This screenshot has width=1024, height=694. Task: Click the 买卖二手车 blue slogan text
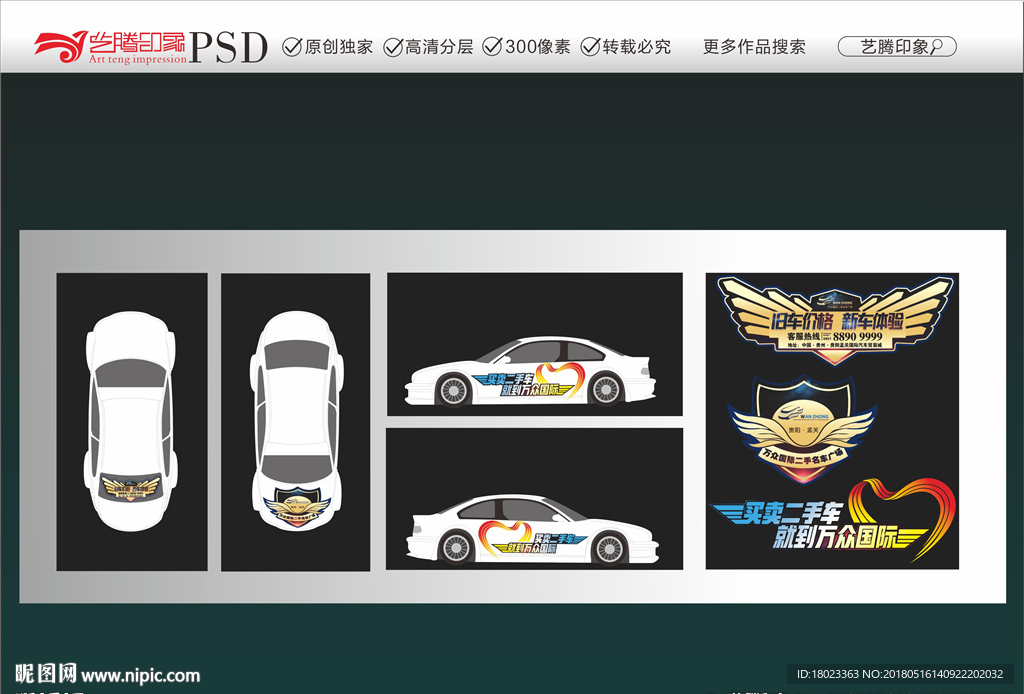tap(780, 513)
